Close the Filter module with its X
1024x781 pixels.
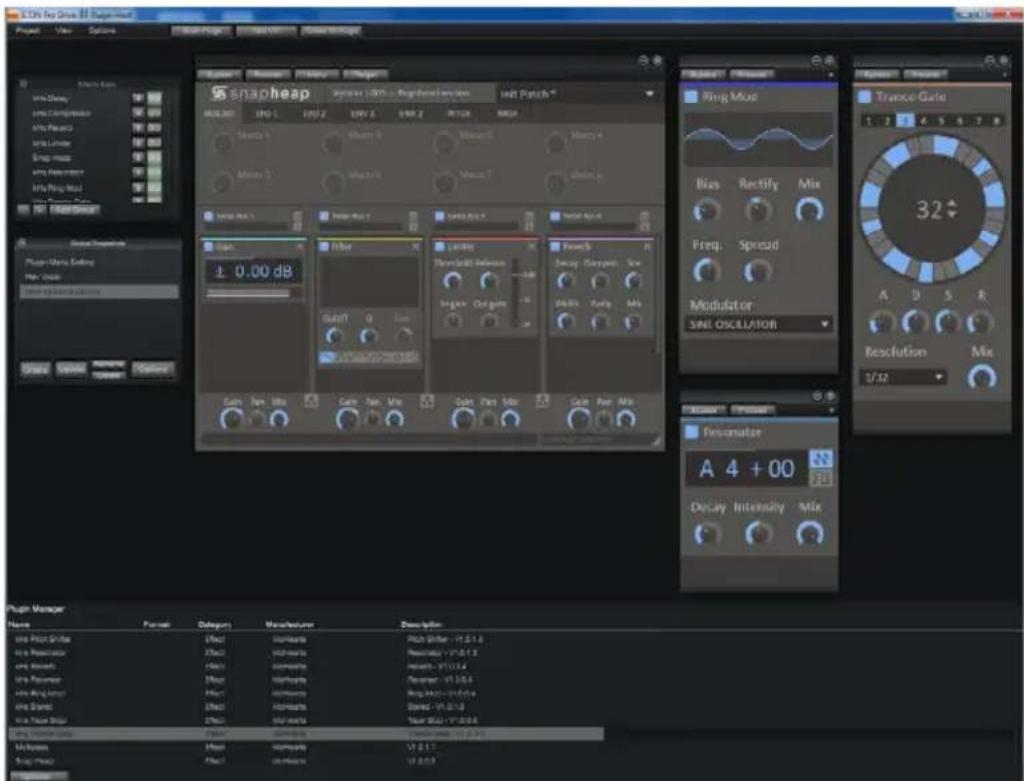415,247
